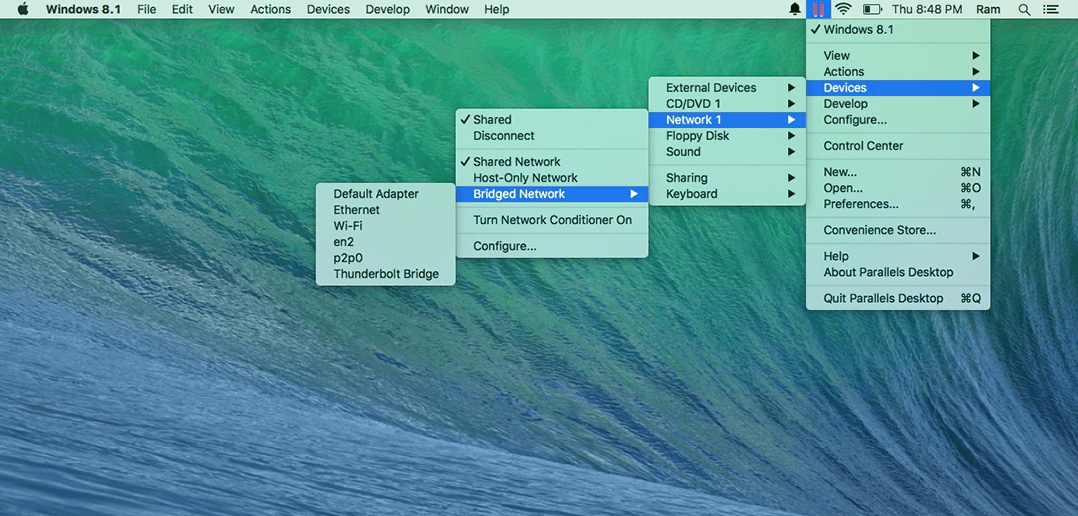
Task: Select highlighted Devices item in Parallels dropdown
Action: pyautogui.click(x=898, y=88)
